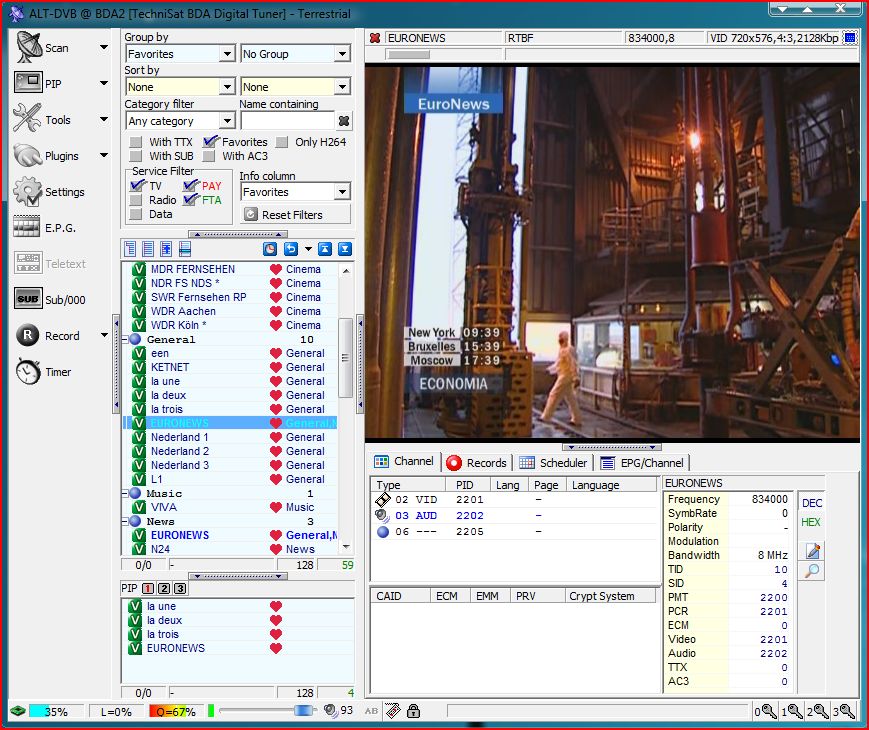Open the Tools wrench icon
Screen dimensions: 869x730
tap(27, 119)
